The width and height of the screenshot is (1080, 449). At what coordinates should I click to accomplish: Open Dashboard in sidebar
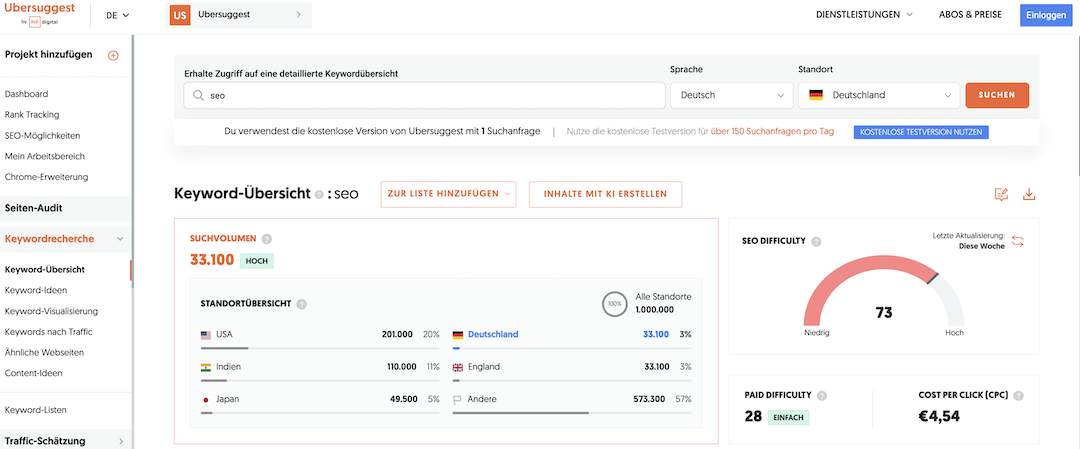pyautogui.click(x=26, y=94)
